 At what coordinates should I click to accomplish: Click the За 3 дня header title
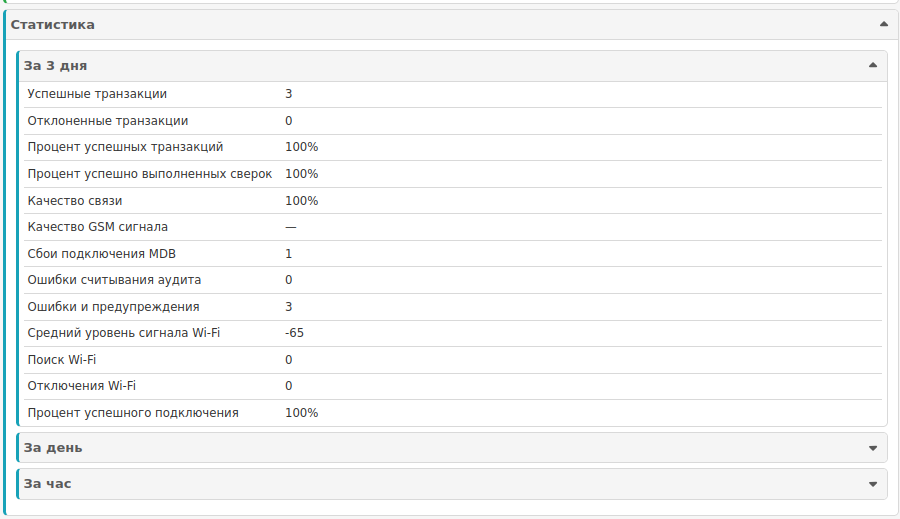55,65
